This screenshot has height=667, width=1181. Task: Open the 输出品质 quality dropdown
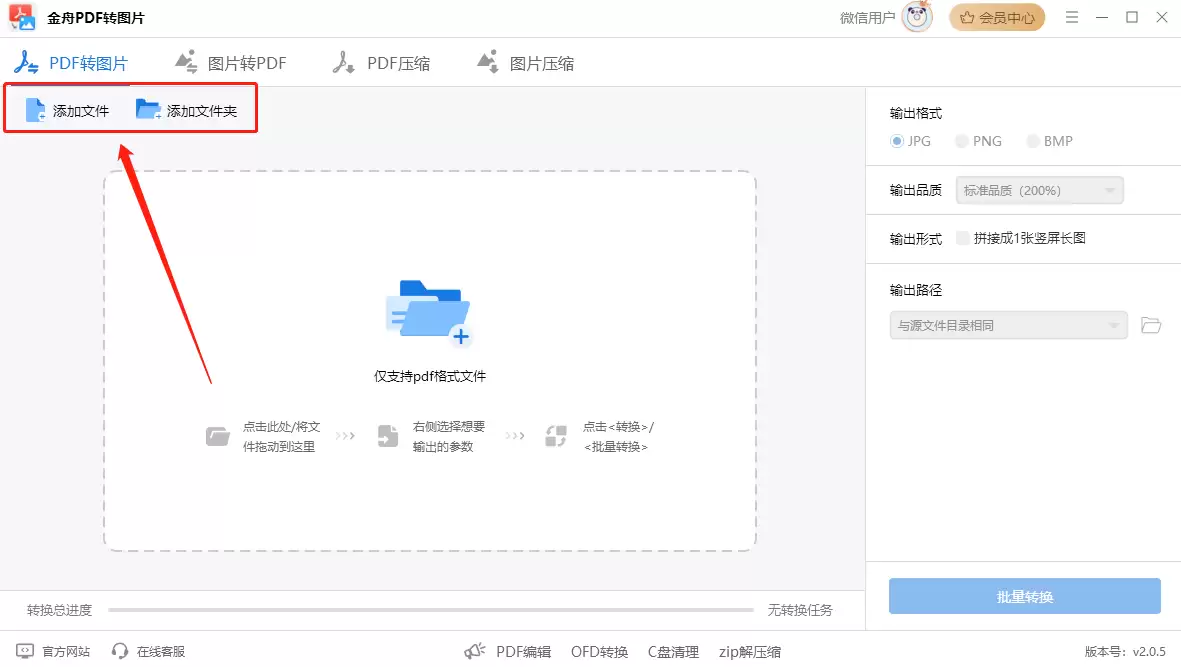pos(1037,189)
